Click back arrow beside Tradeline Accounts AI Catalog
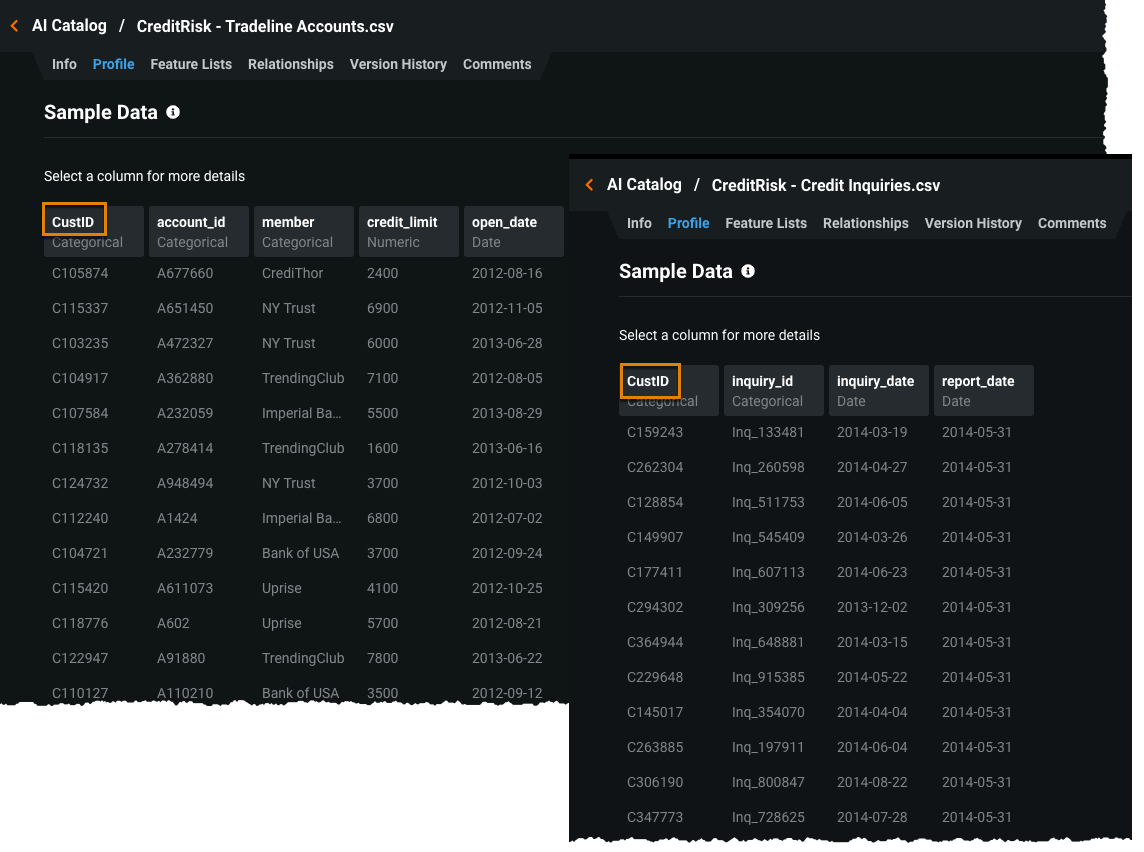Viewport: 1144px width, 852px height. pyautogui.click(x=14, y=27)
